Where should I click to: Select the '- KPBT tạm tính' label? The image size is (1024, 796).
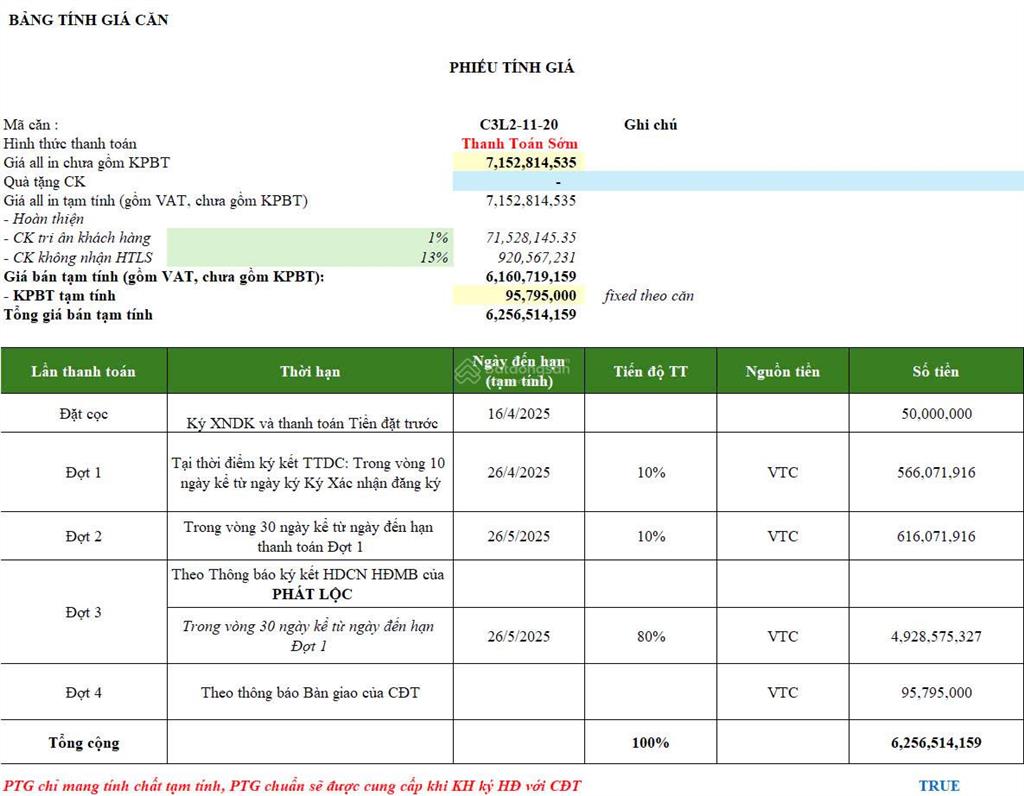click(59, 296)
